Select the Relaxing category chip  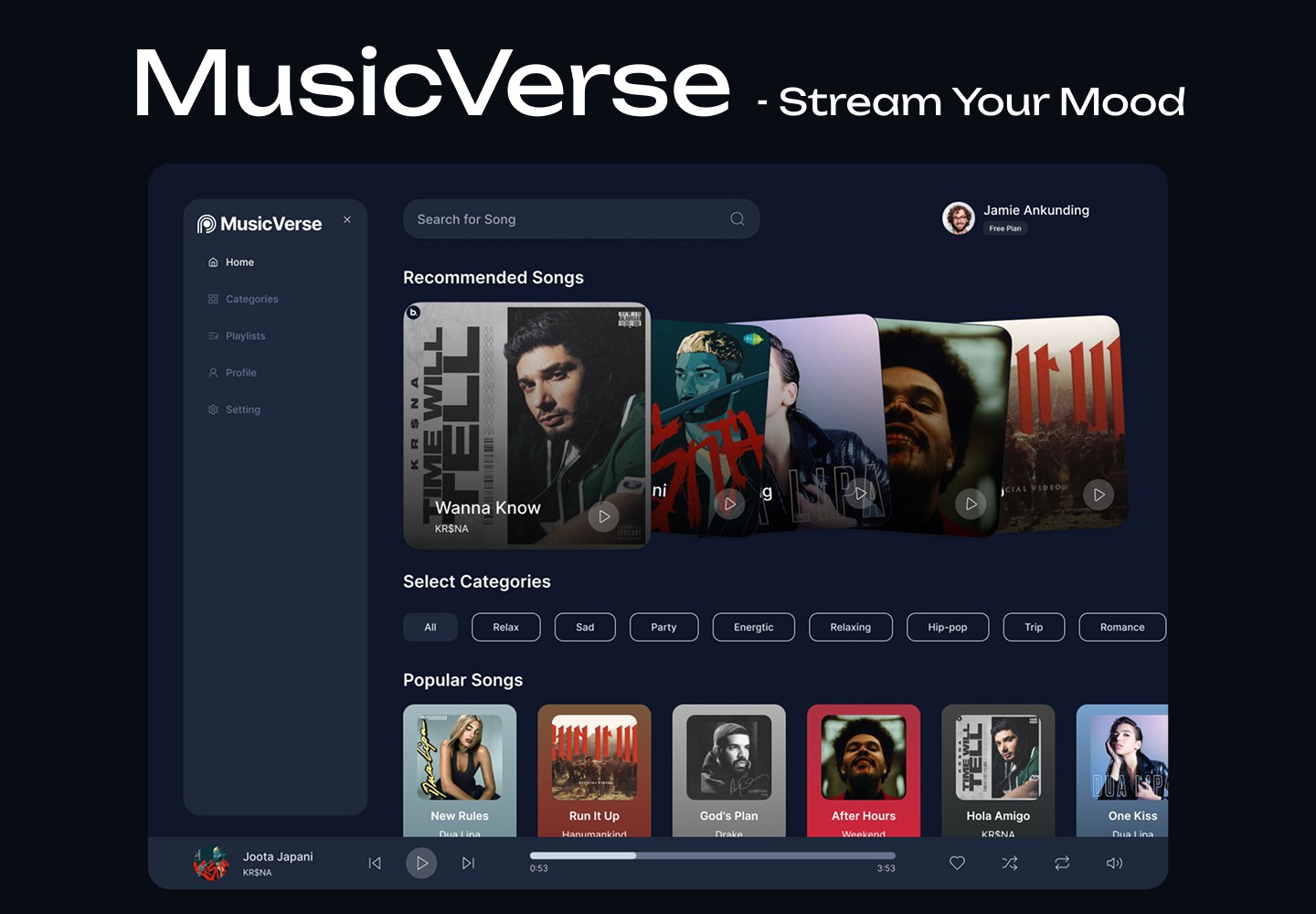tap(851, 627)
